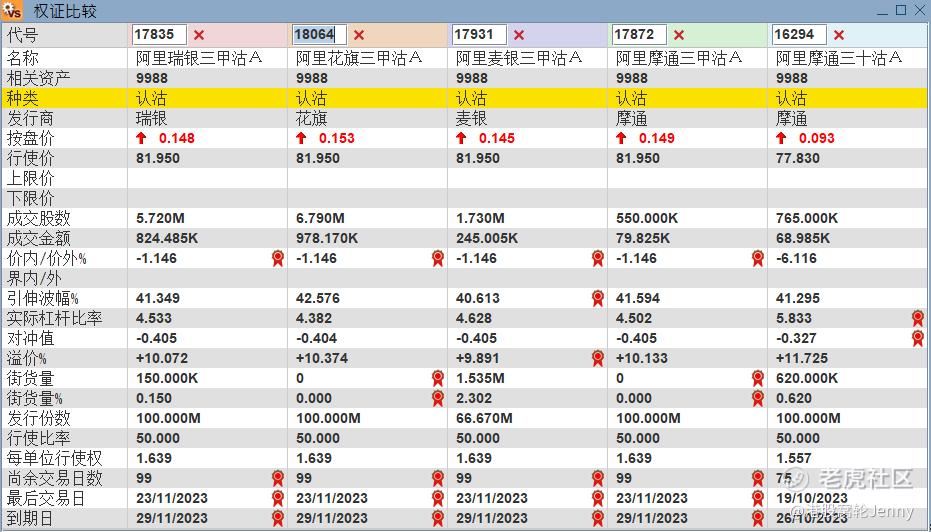Click the 成交金额 value 68.985K

pos(803,238)
